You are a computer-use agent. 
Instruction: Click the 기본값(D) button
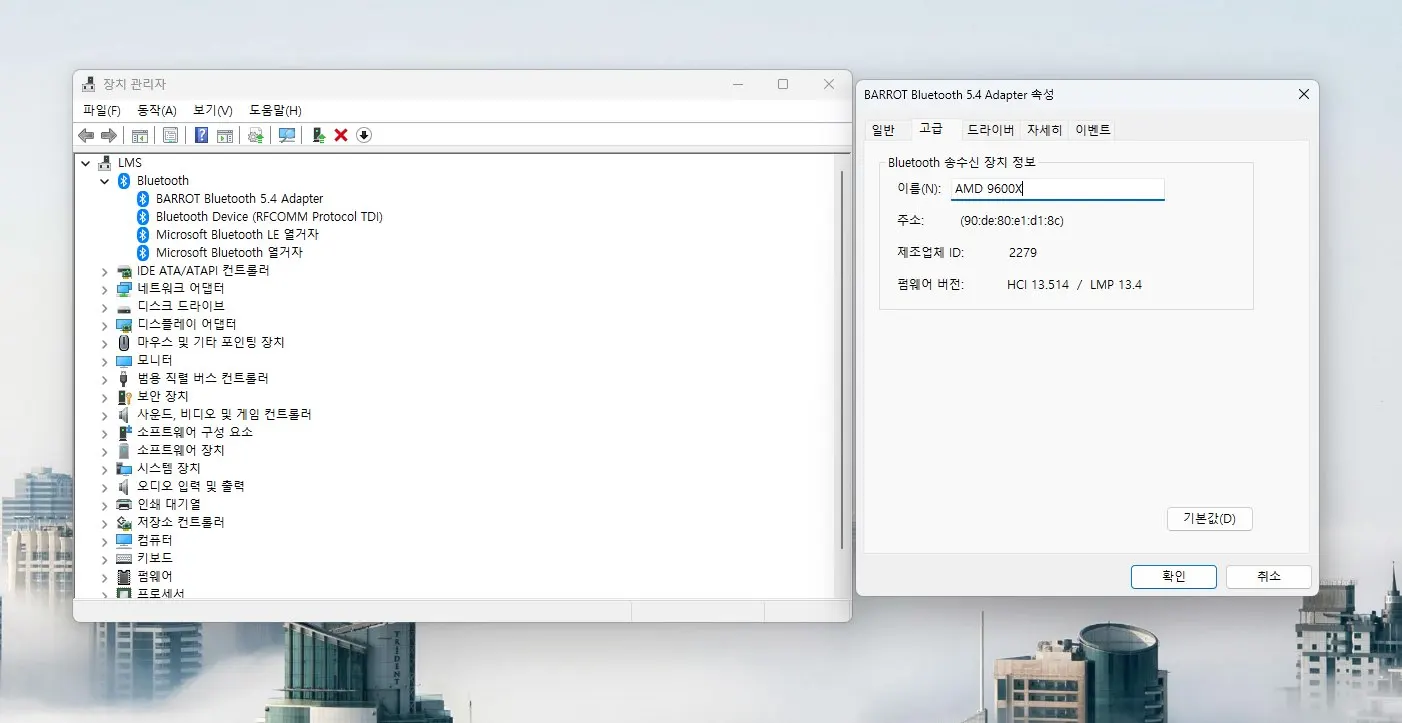(1210, 519)
